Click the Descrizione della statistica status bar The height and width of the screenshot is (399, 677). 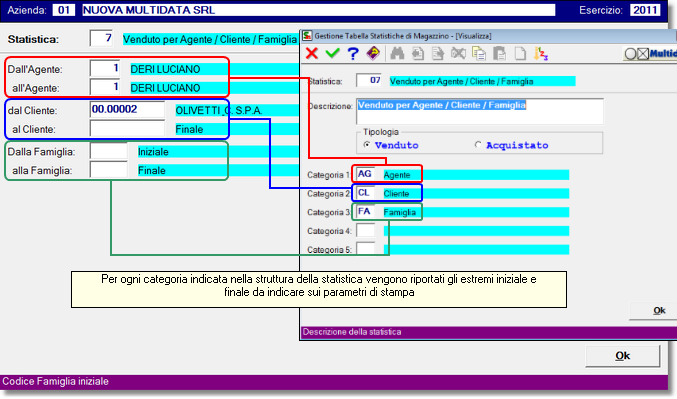point(488,332)
